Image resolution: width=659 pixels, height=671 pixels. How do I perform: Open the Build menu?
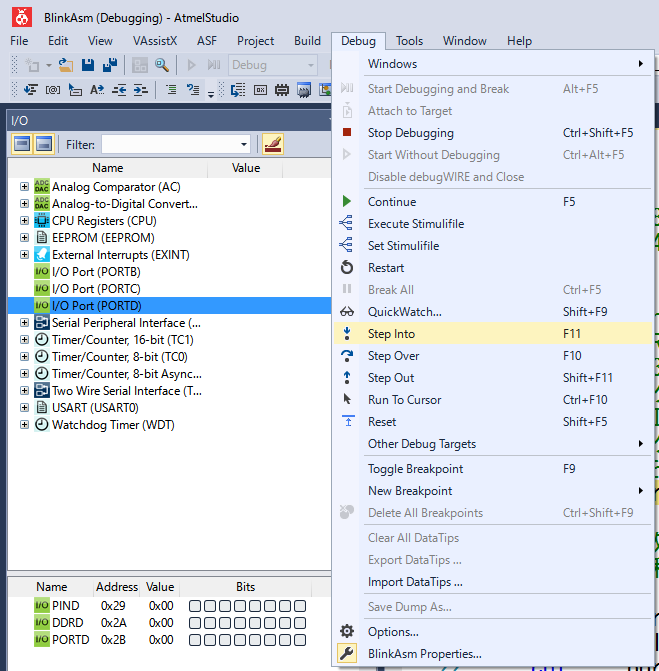click(307, 41)
